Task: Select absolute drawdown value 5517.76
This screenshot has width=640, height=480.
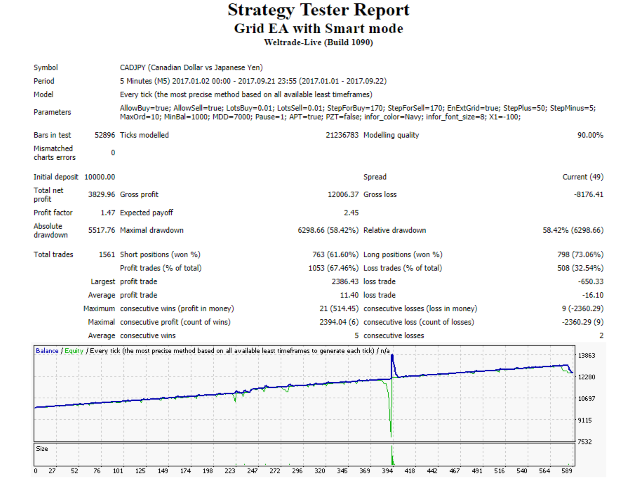Action: pyautogui.click(x=102, y=231)
